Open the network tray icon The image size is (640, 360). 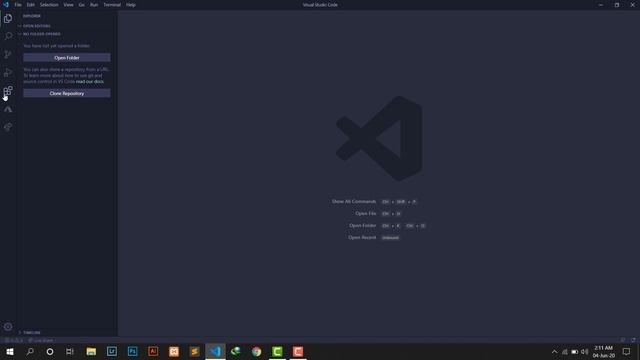(565, 352)
